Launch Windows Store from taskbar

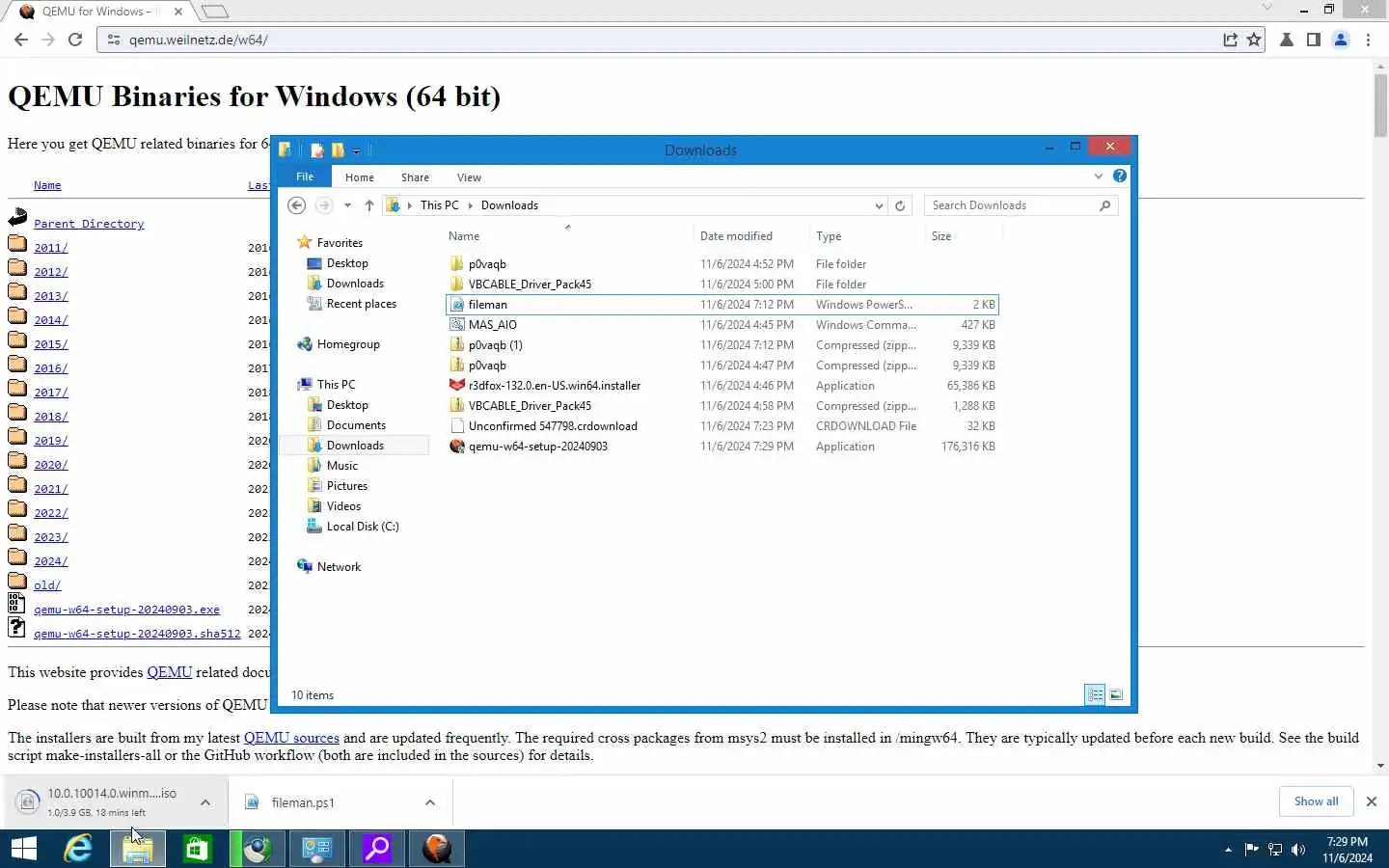197,849
